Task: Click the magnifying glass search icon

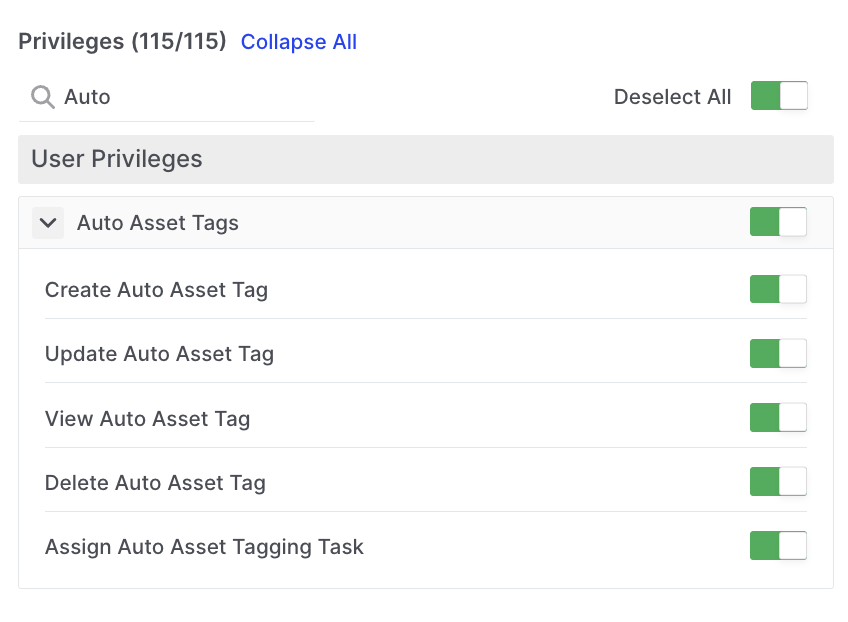Action: (42, 97)
